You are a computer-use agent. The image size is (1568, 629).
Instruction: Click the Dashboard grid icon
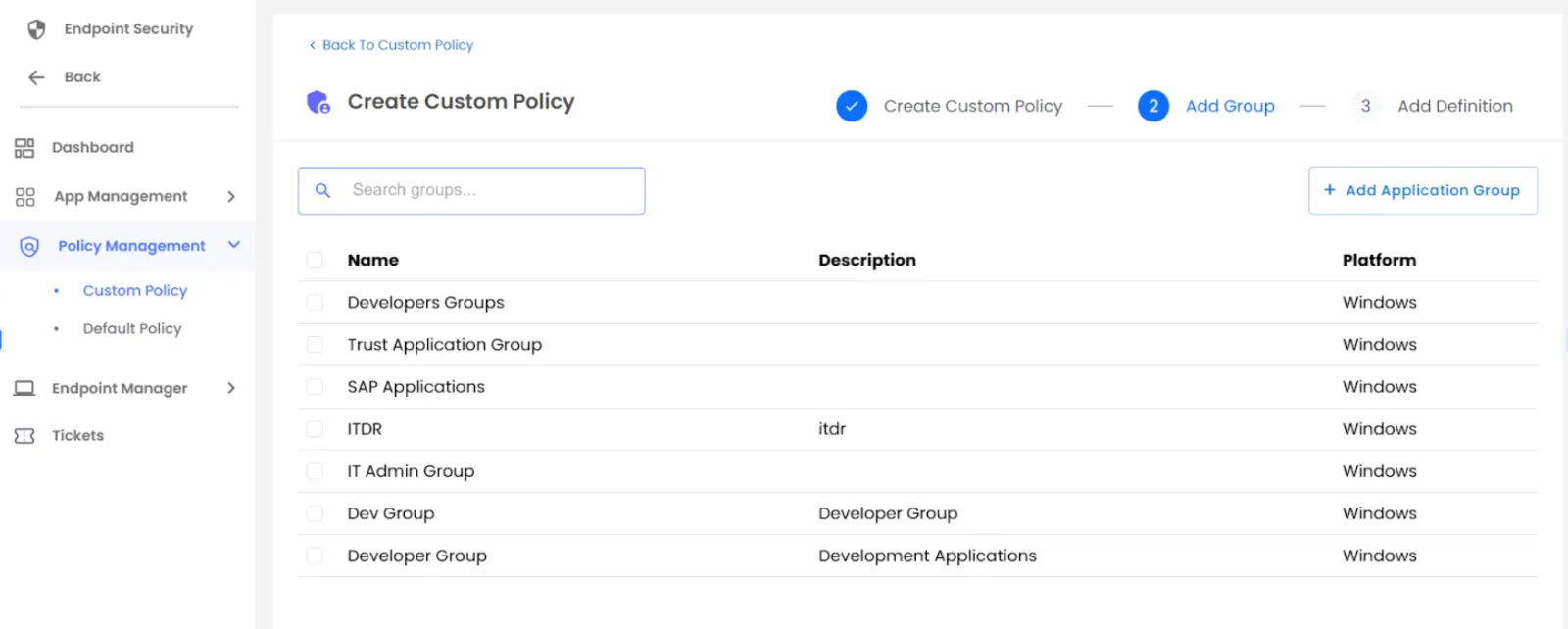24,148
